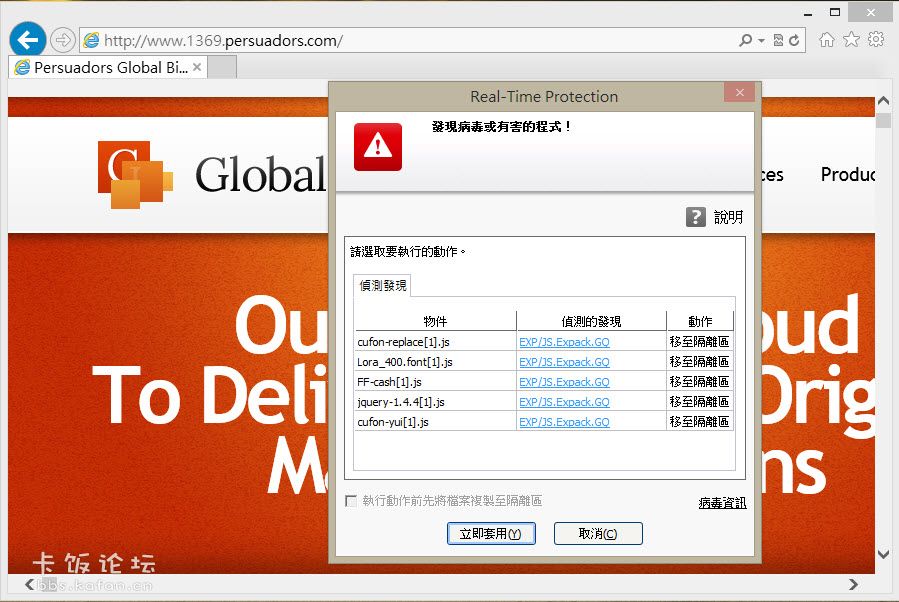Viewport: 899px width, 602px height.
Task: Open Favorites with the star icon
Action: [851, 40]
